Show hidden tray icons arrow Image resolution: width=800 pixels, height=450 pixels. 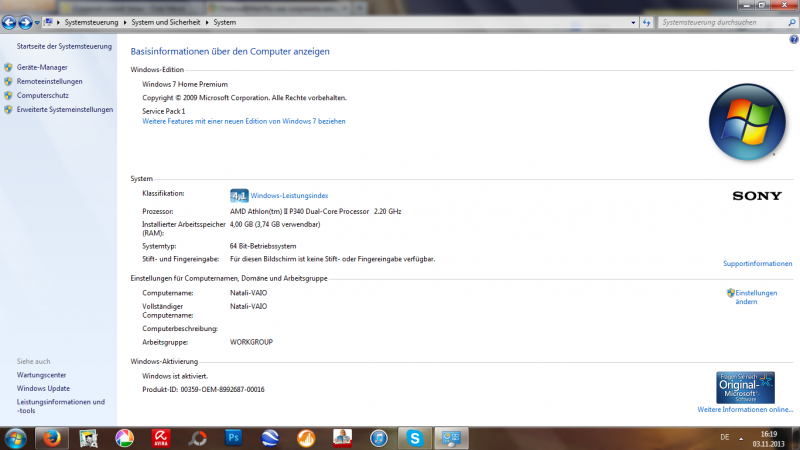pyautogui.click(x=741, y=438)
